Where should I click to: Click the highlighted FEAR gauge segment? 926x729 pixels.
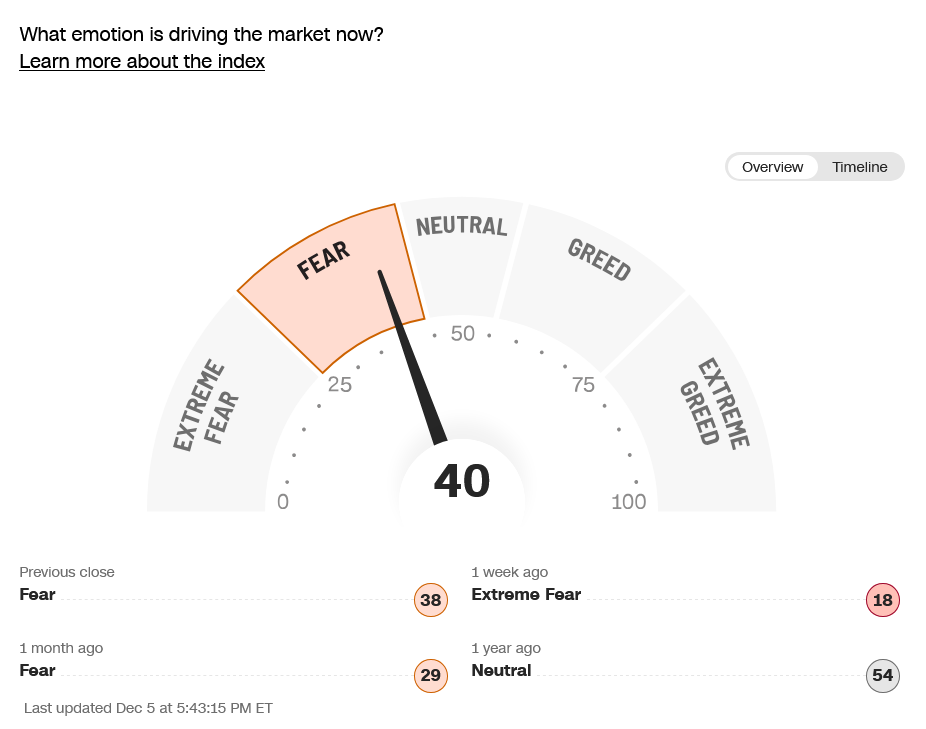330,275
